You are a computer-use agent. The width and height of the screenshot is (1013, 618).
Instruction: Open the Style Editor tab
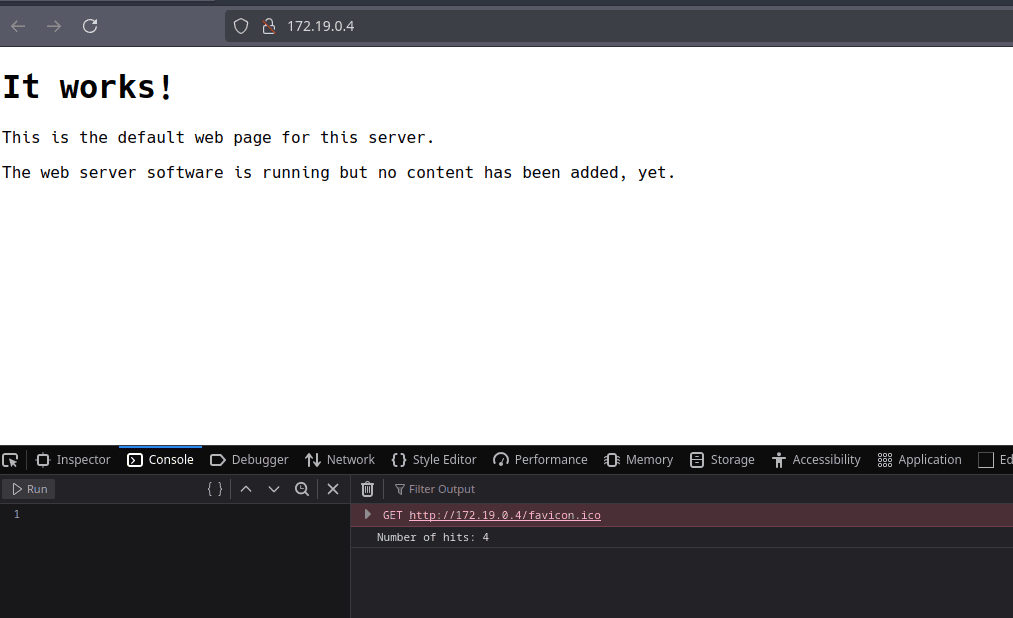tap(434, 460)
